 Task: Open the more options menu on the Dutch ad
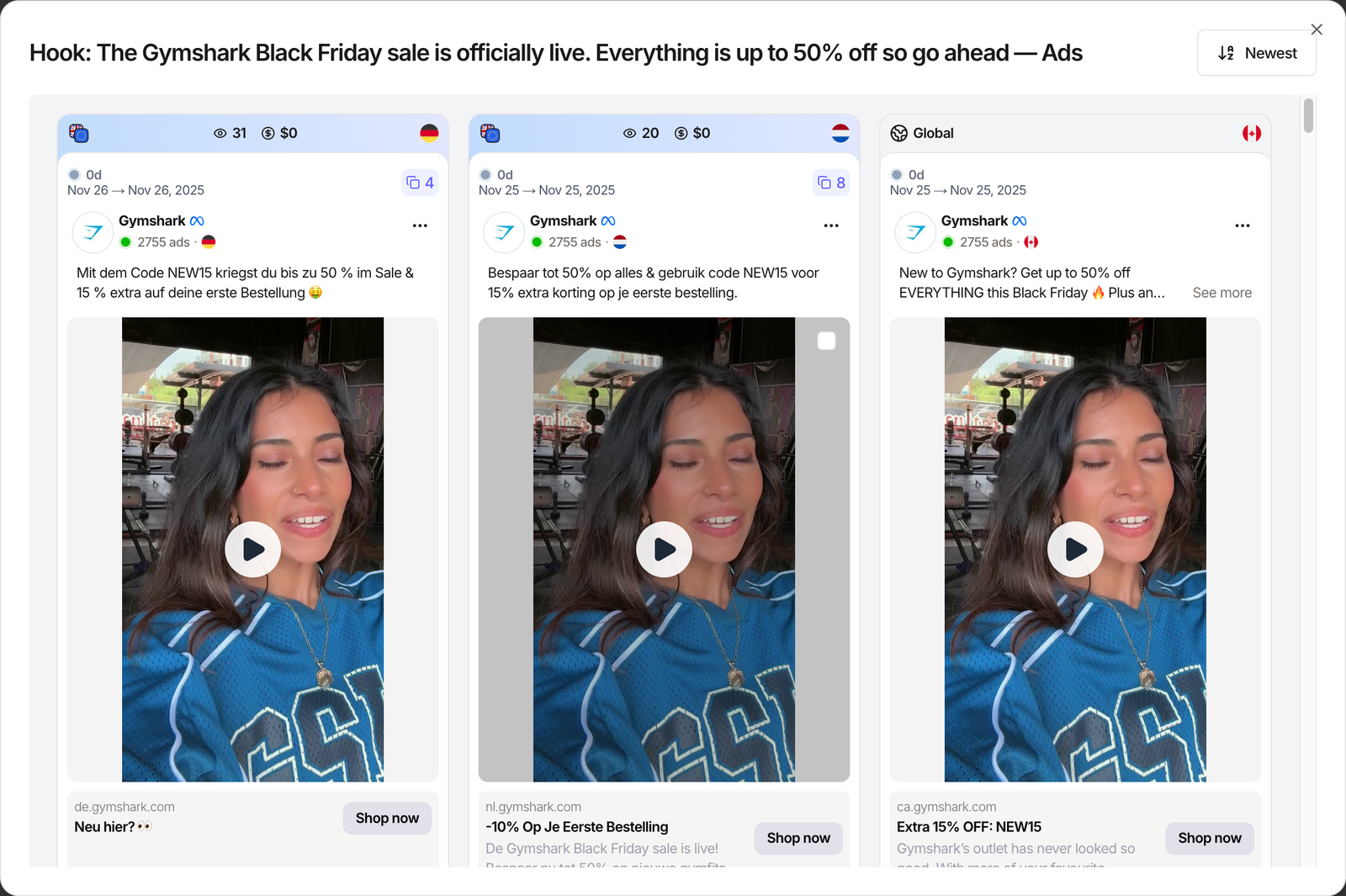831,225
